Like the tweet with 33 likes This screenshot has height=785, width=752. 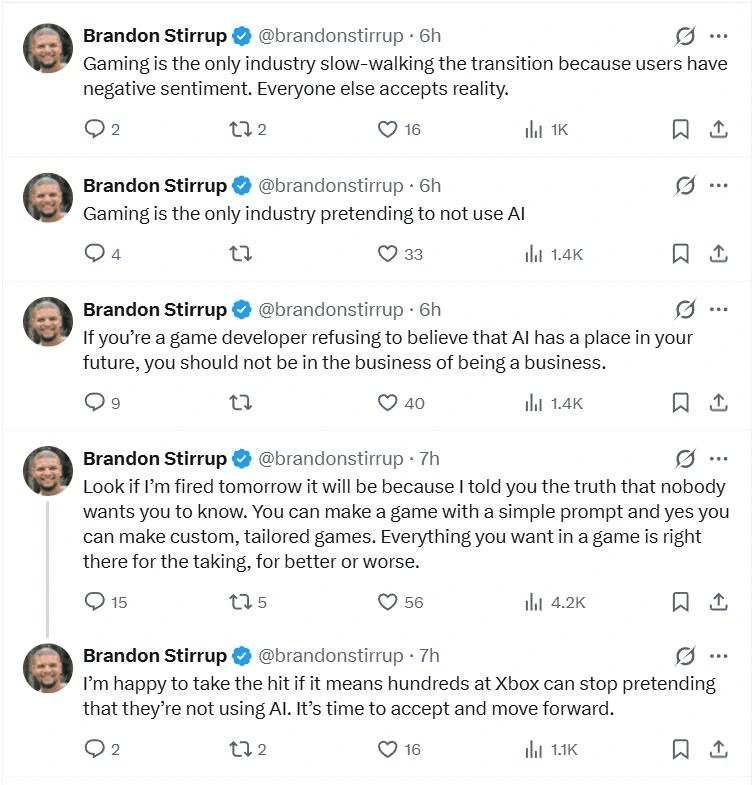pyautogui.click(x=400, y=254)
